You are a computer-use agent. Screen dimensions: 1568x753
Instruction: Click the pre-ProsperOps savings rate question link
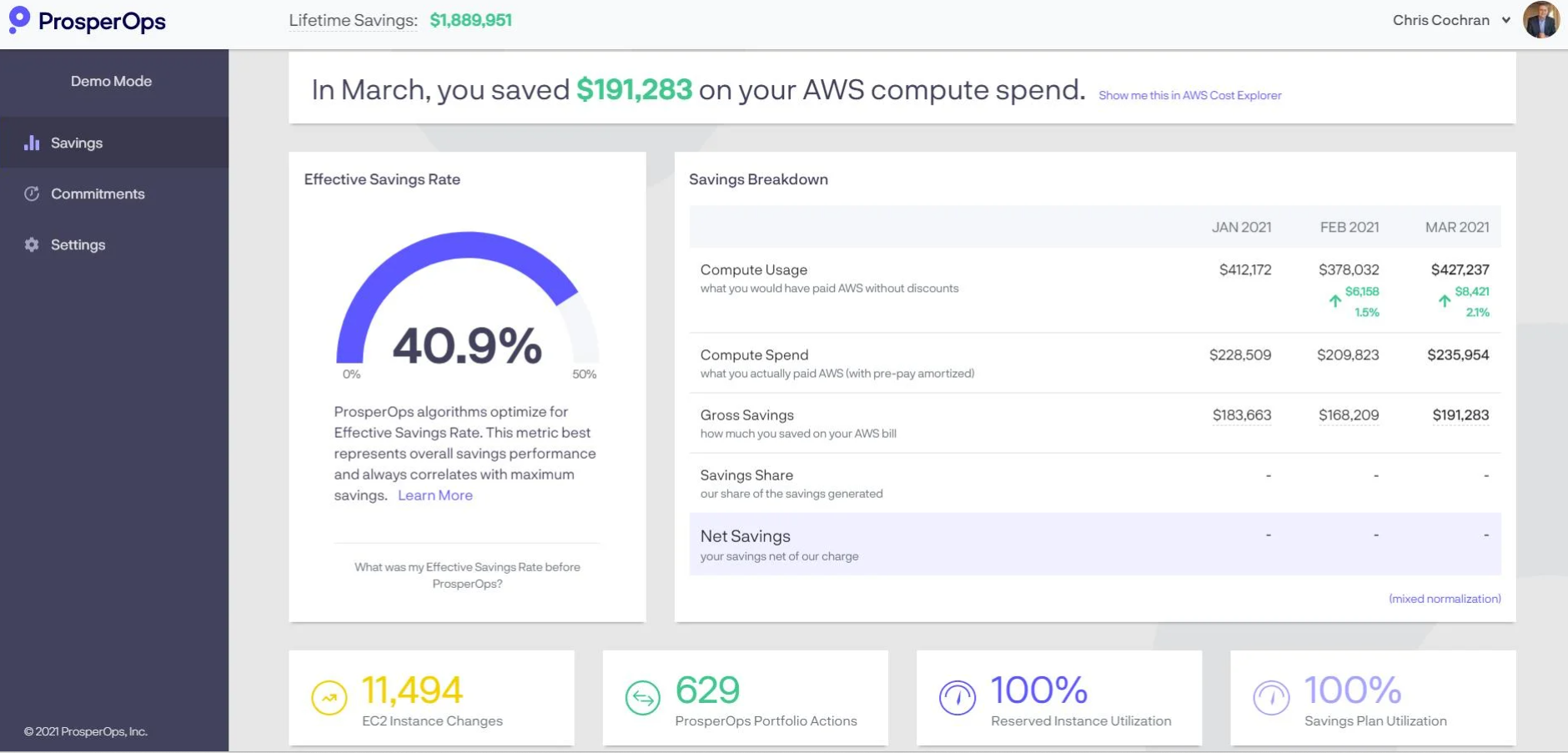click(x=467, y=575)
